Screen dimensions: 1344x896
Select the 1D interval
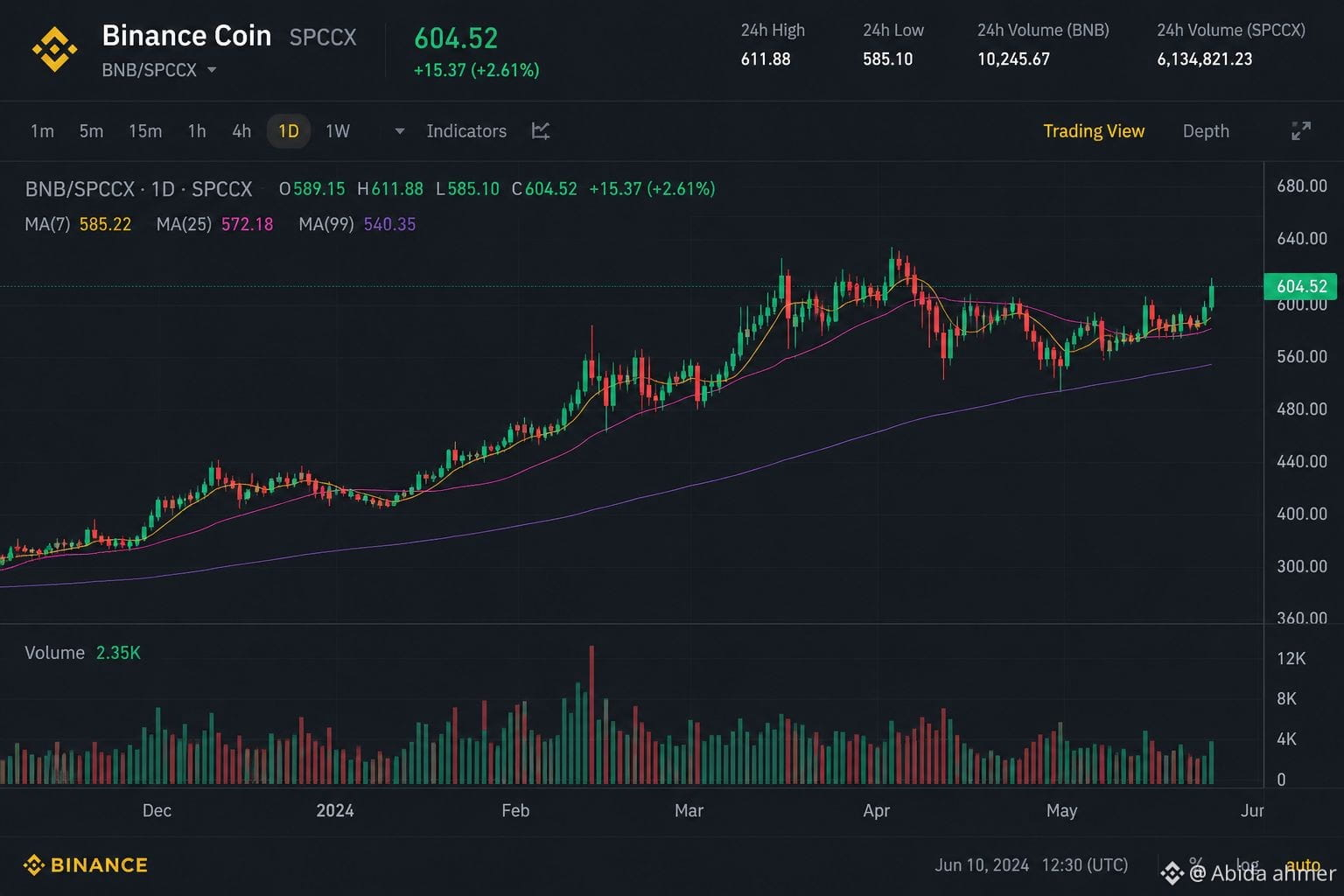(x=289, y=131)
